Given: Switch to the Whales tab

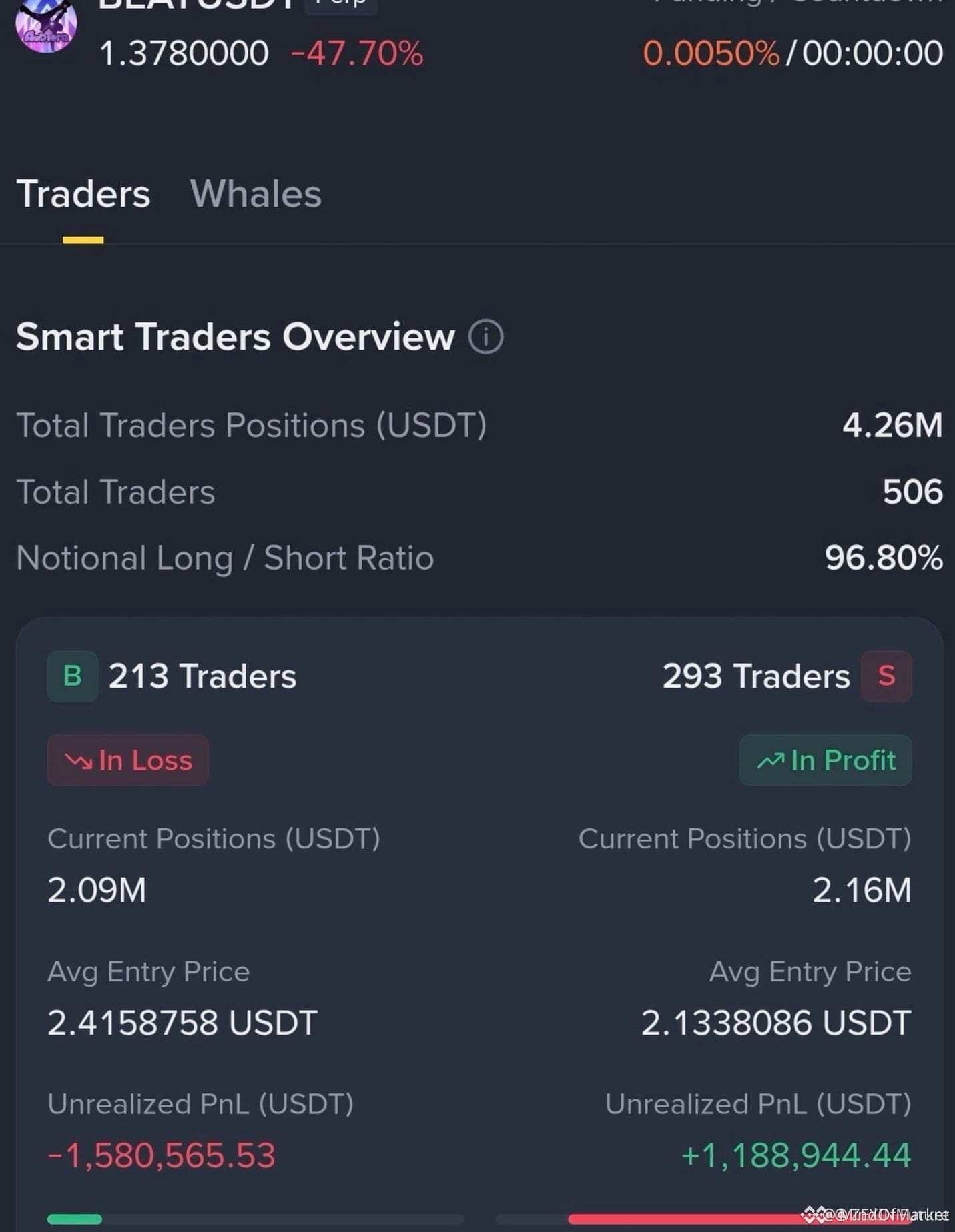Looking at the screenshot, I should [x=256, y=194].
